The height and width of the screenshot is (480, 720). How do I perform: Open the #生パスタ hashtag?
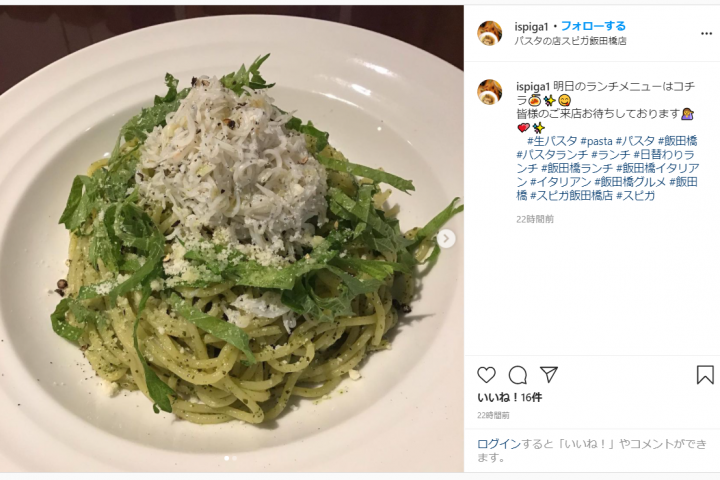click(x=552, y=141)
